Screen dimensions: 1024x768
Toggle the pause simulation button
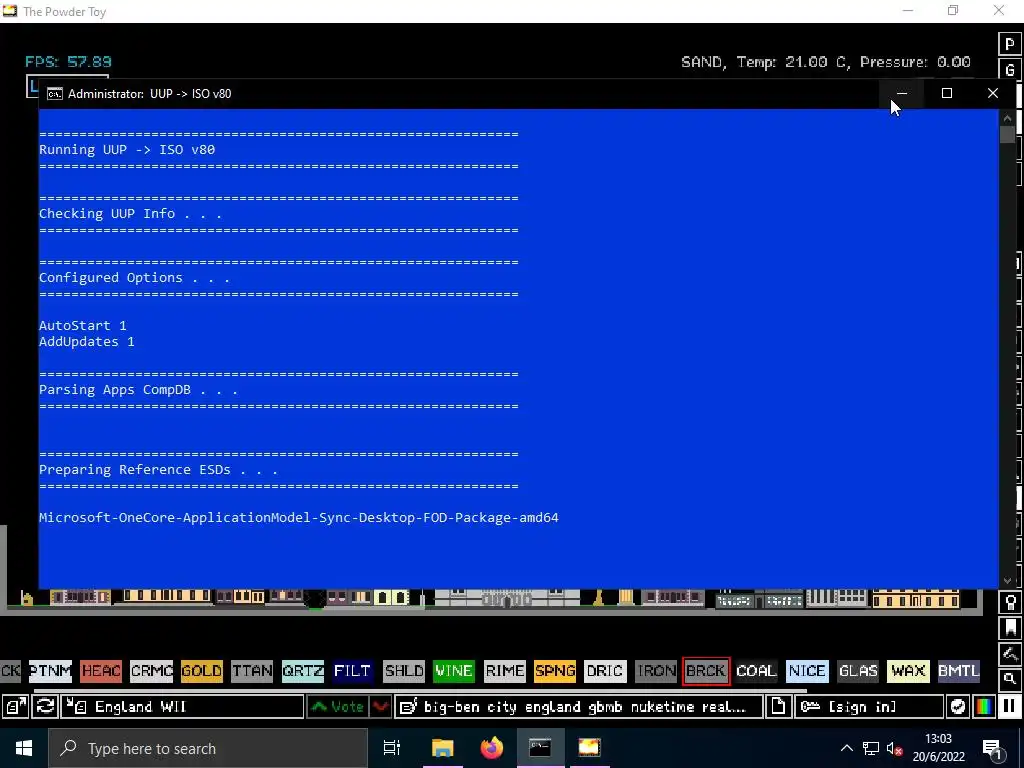pyautogui.click(x=1010, y=707)
